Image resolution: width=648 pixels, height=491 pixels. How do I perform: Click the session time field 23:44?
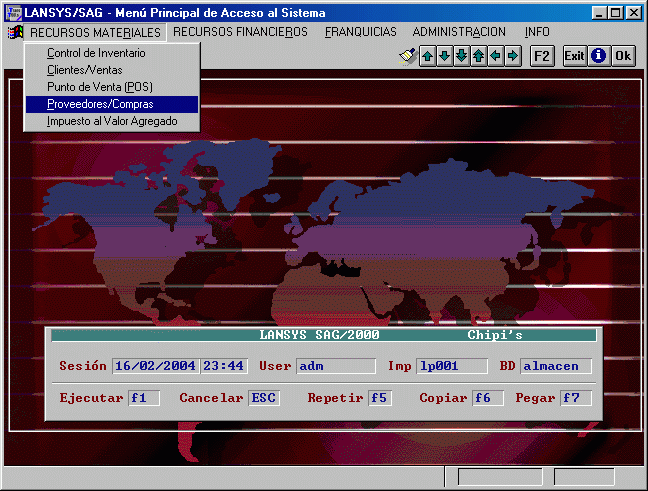224,366
